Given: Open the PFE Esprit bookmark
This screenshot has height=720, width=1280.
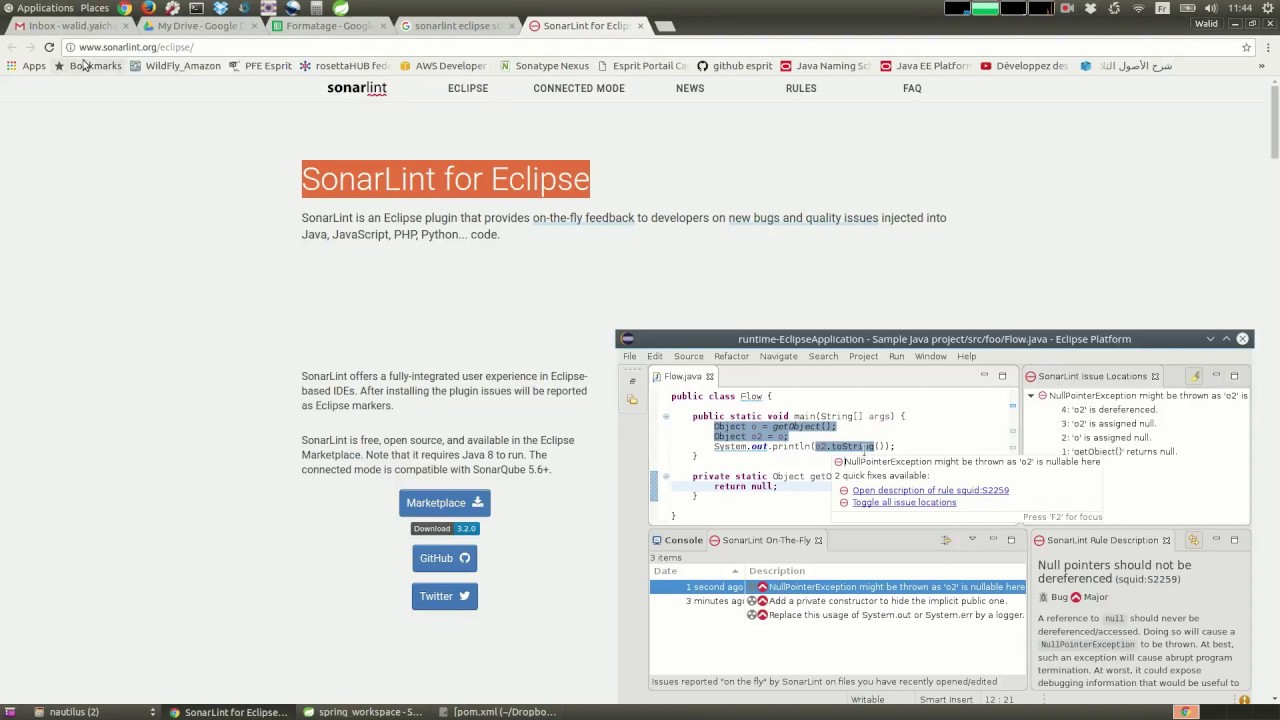Looking at the screenshot, I should (x=260, y=66).
